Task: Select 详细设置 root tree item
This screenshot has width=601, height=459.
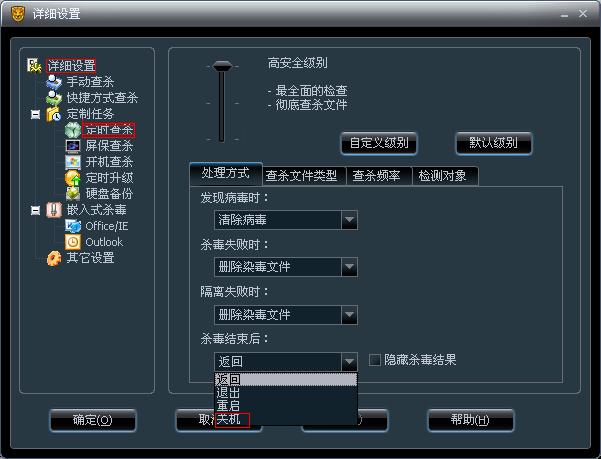Action: pos(71,66)
